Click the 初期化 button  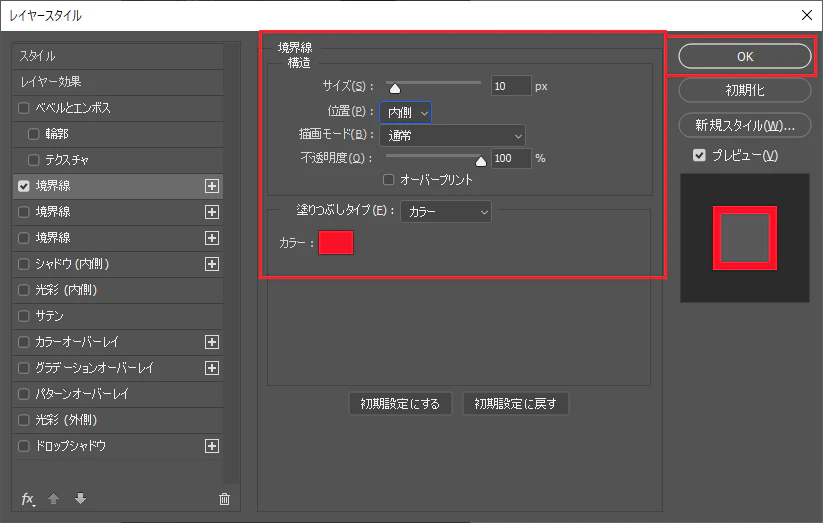[x=745, y=90]
